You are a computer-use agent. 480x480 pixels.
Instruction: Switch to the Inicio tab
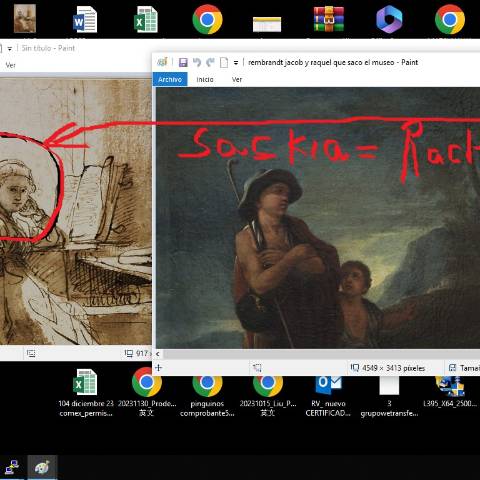tap(205, 79)
